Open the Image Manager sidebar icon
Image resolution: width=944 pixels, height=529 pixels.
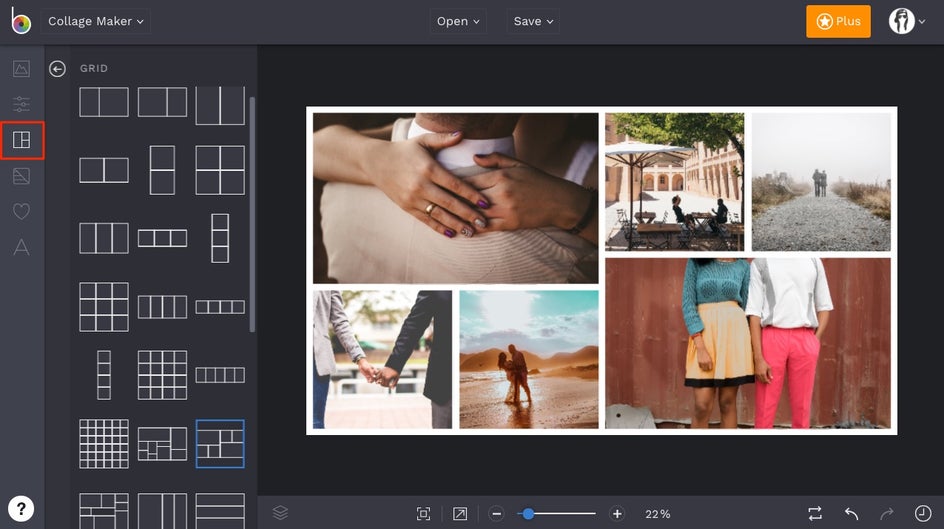(21, 69)
